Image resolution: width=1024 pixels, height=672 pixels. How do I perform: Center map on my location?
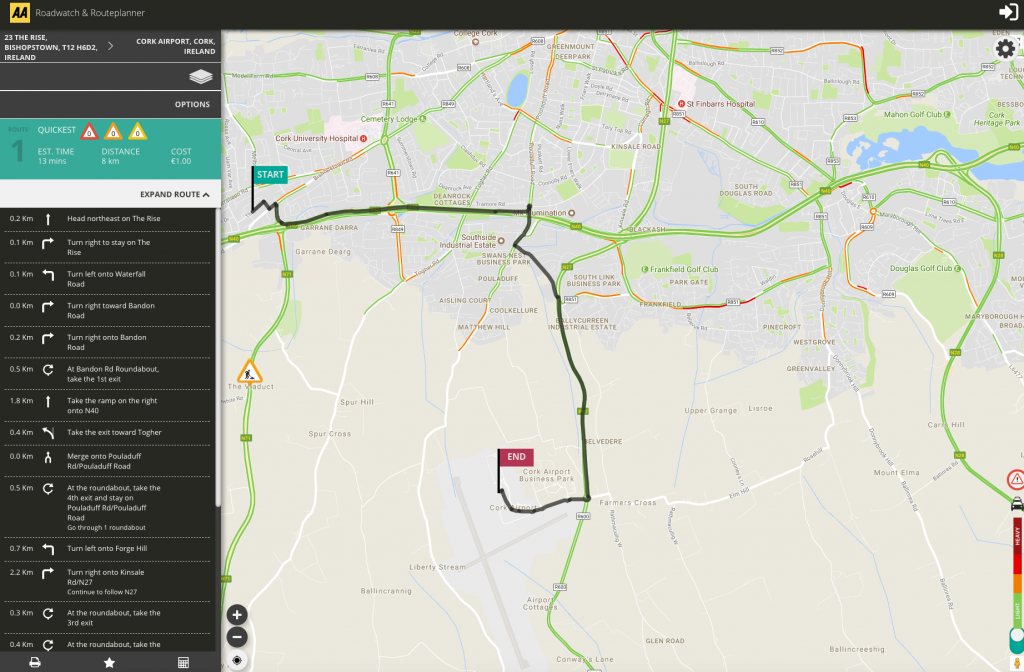(237, 660)
